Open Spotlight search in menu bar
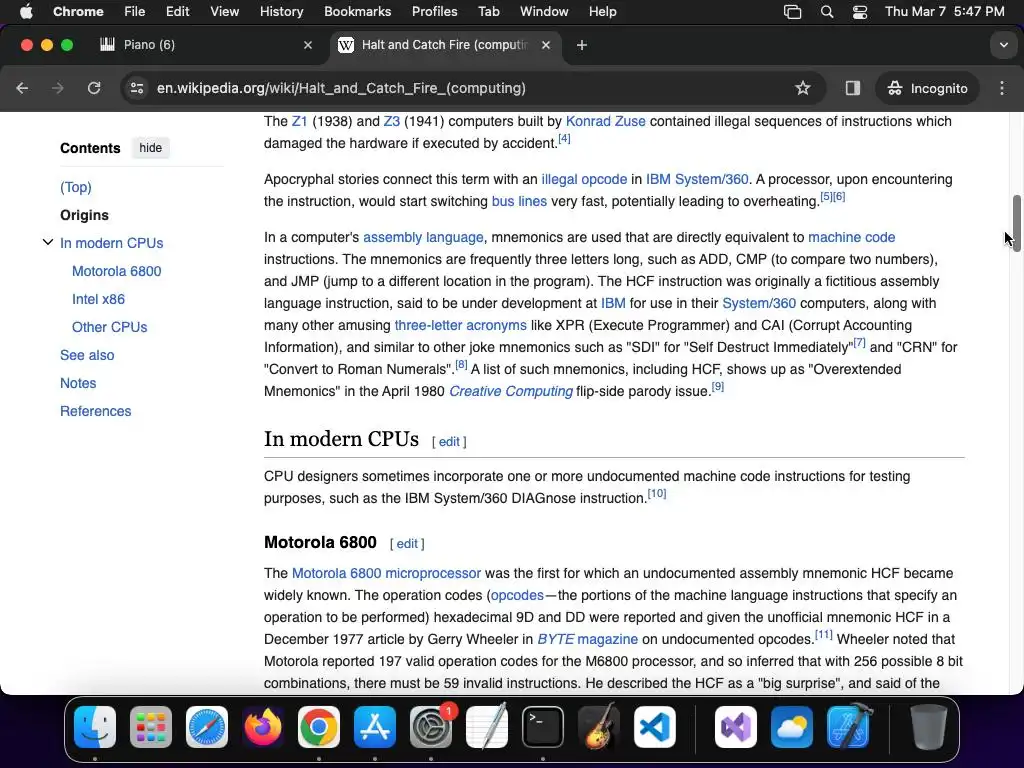 click(827, 12)
